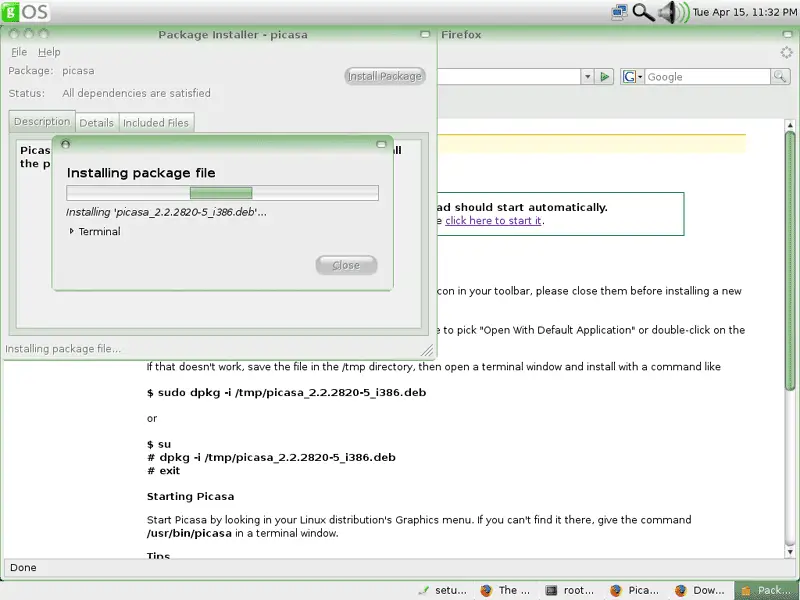Click the Firefox activity throbber icon
This screenshot has height=600, width=800.
[786, 52]
